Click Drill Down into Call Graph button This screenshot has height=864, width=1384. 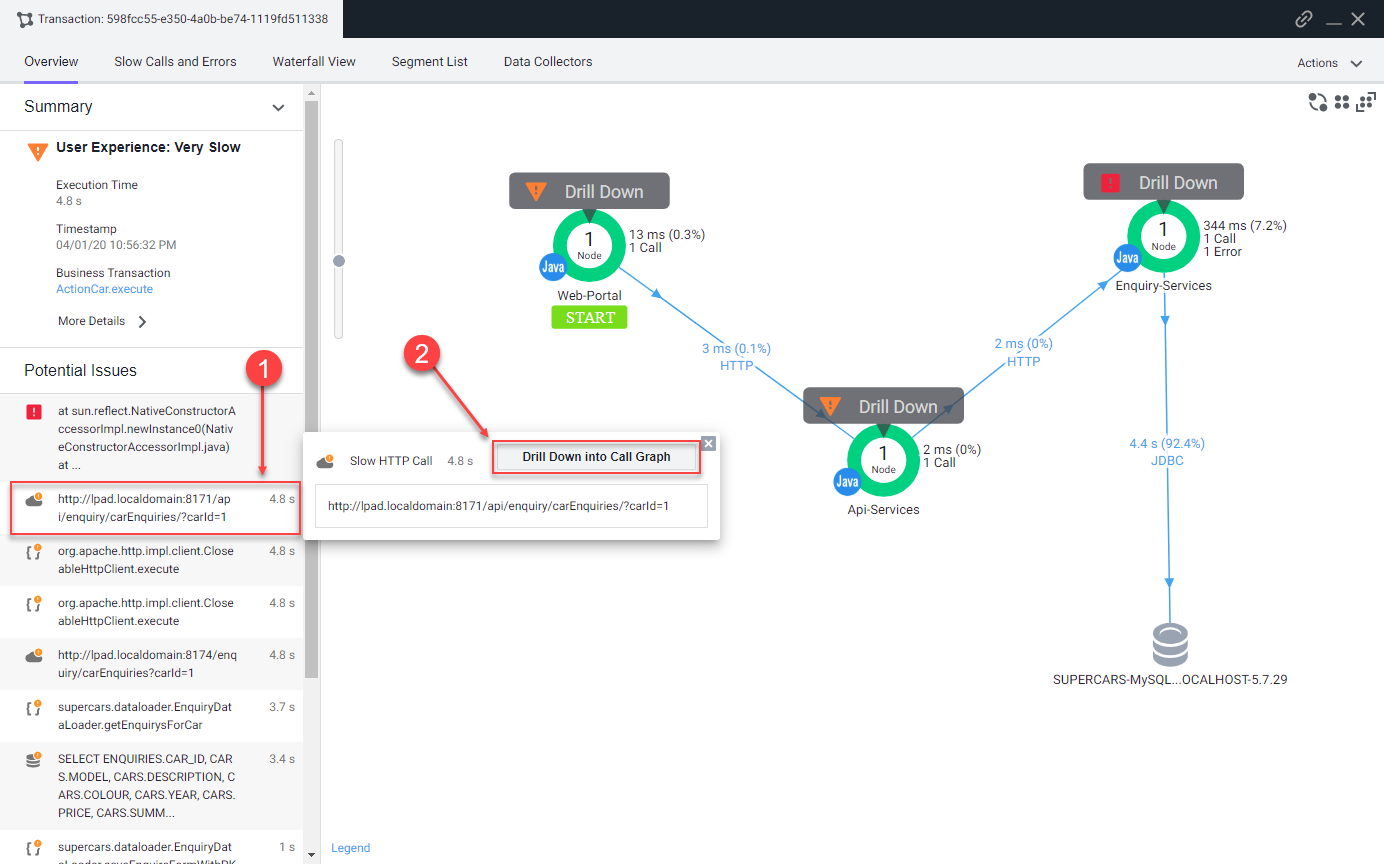point(596,457)
